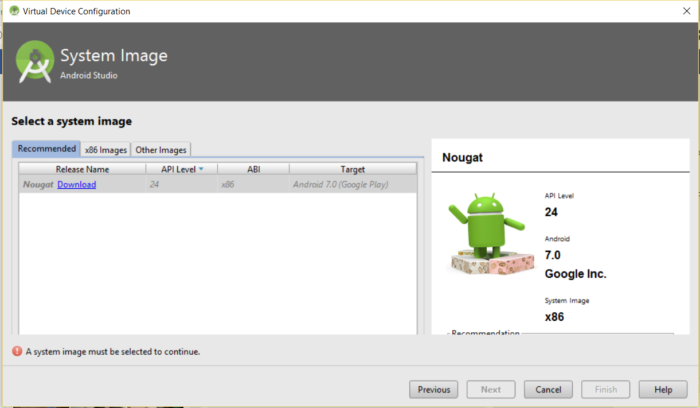Click the 7.0 Android version value

pyautogui.click(x=553, y=255)
